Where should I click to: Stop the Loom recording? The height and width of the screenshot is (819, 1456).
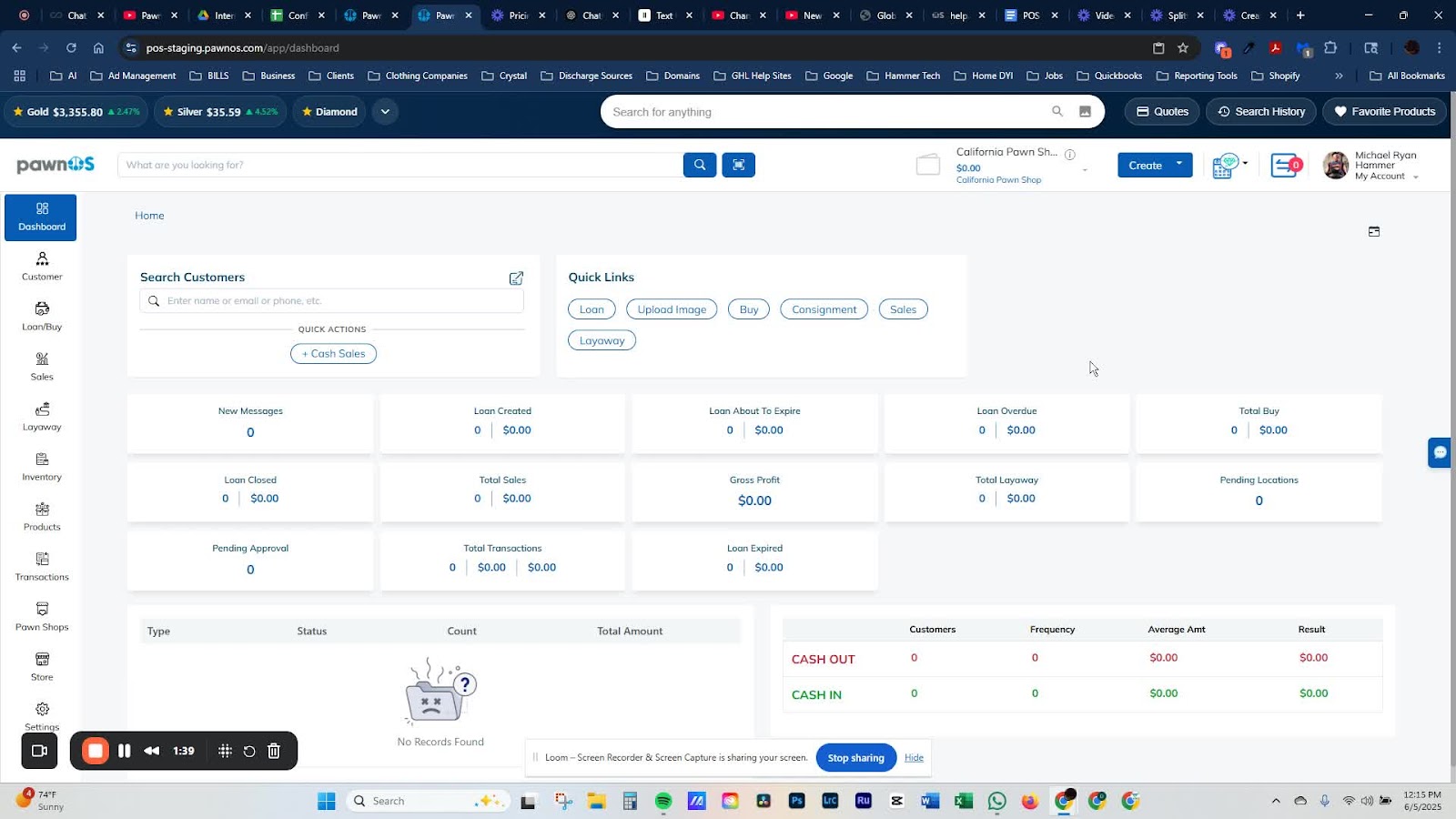[x=95, y=751]
